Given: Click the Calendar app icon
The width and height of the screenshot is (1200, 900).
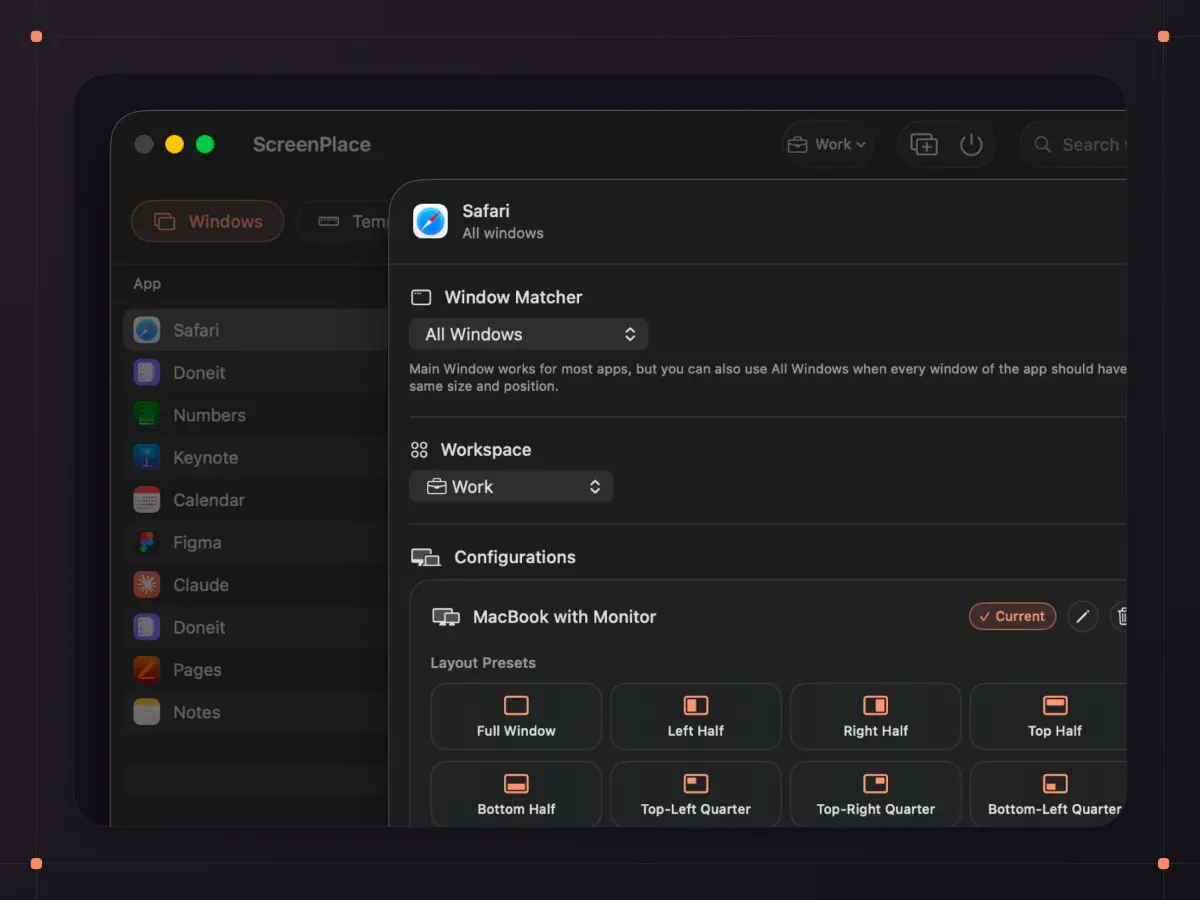Looking at the screenshot, I should (x=147, y=500).
